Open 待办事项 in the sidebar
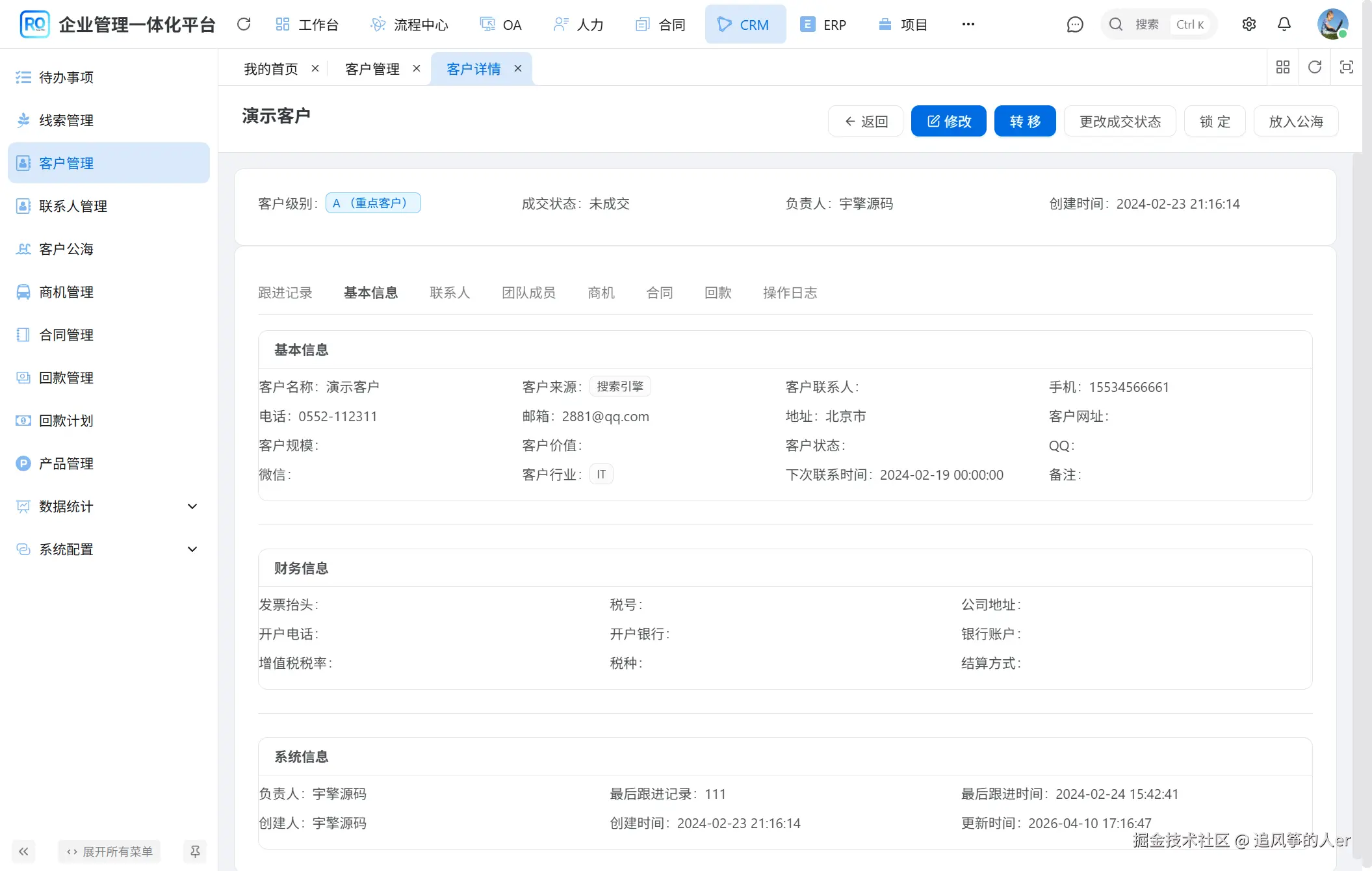 (x=109, y=77)
